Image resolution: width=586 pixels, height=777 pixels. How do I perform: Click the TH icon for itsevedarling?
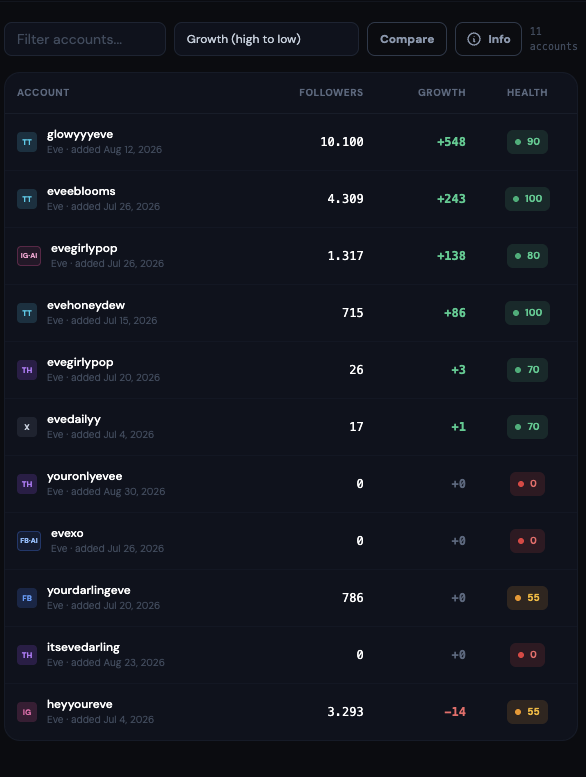[27, 655]
